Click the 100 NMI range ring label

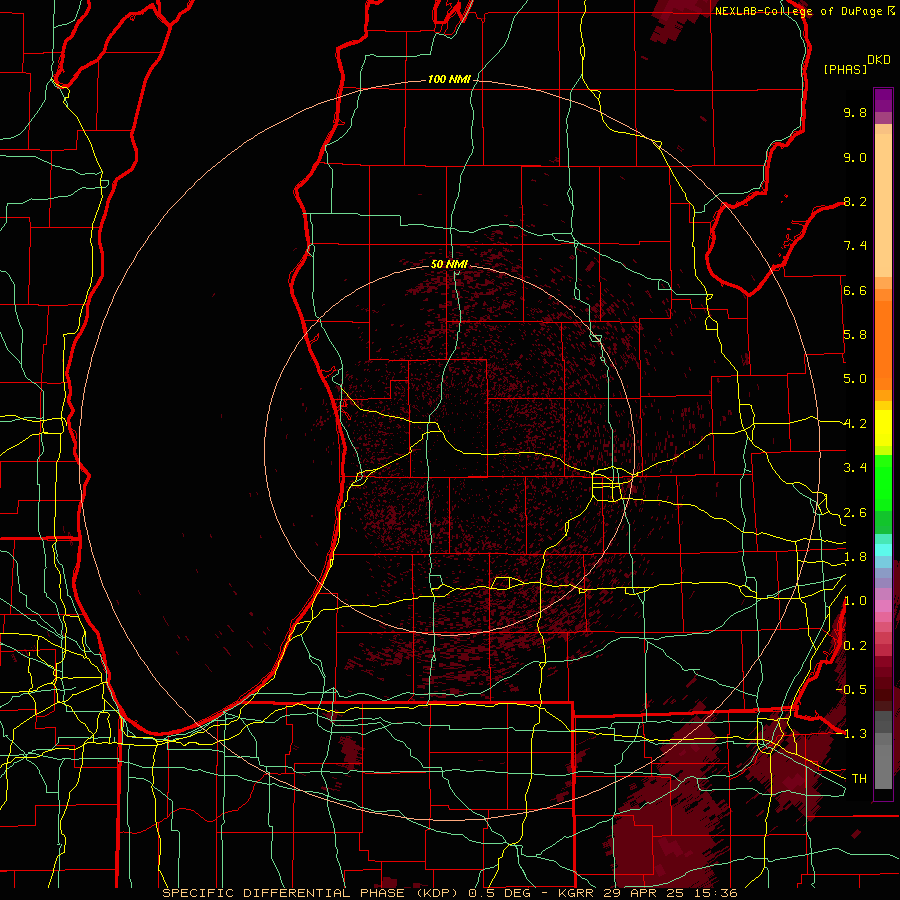(x=449, y=79)
